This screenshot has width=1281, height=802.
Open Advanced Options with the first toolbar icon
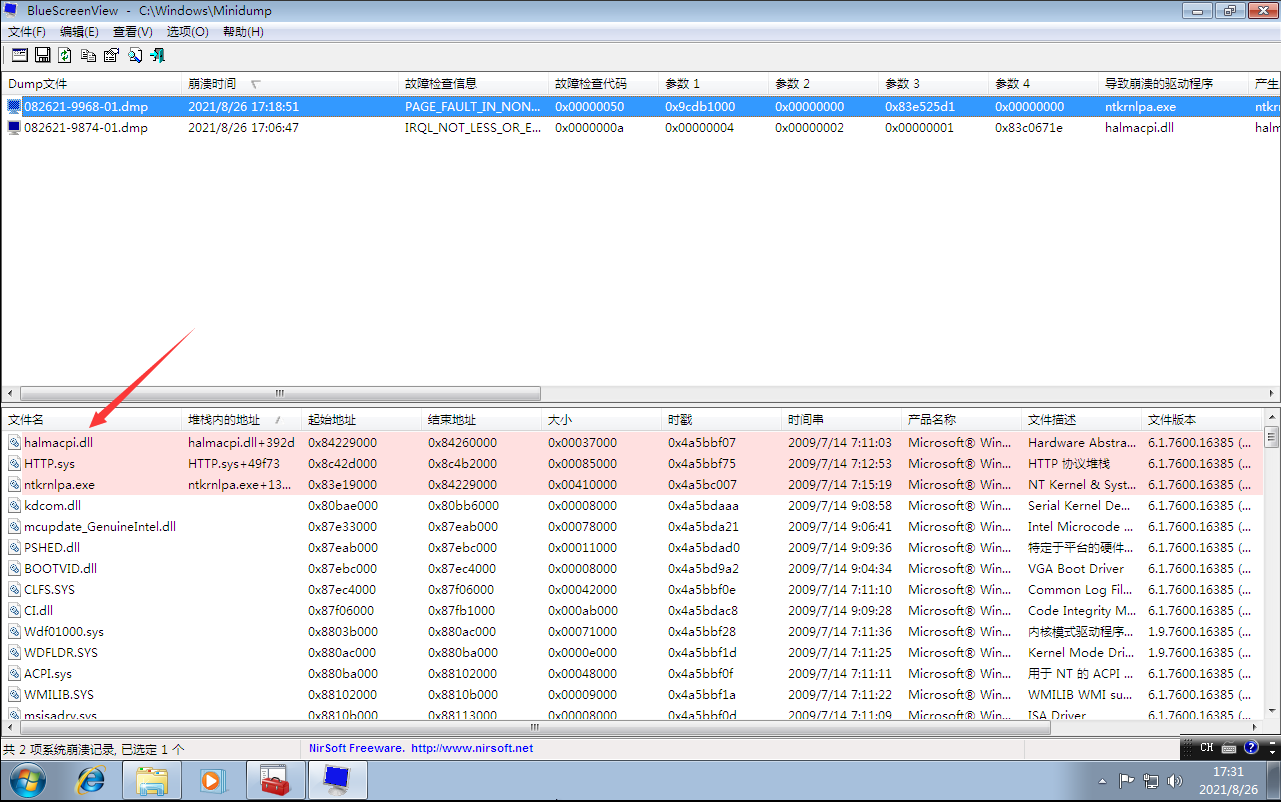[19, 54]
